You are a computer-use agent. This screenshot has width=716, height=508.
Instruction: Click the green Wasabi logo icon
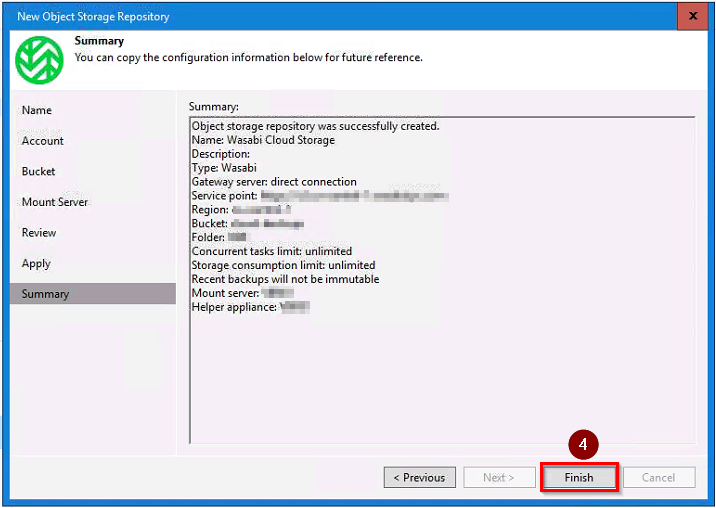(x=39, y=60)
